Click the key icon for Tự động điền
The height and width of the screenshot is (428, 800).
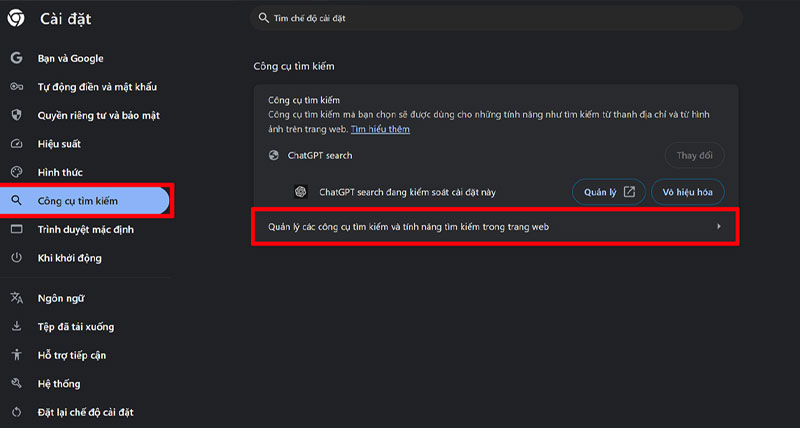click(16, 87)
